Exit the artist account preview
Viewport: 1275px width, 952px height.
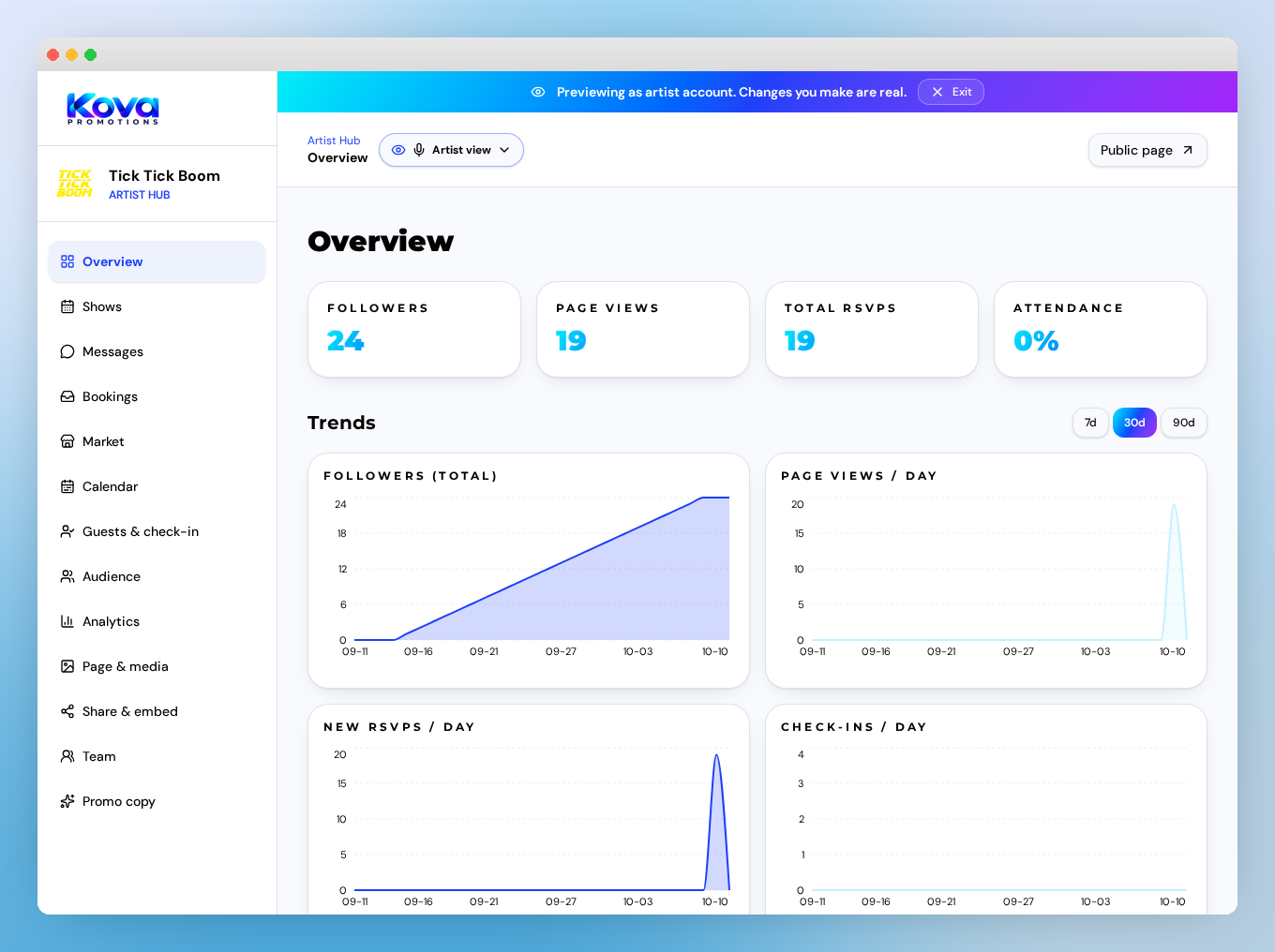coord(951,92)
